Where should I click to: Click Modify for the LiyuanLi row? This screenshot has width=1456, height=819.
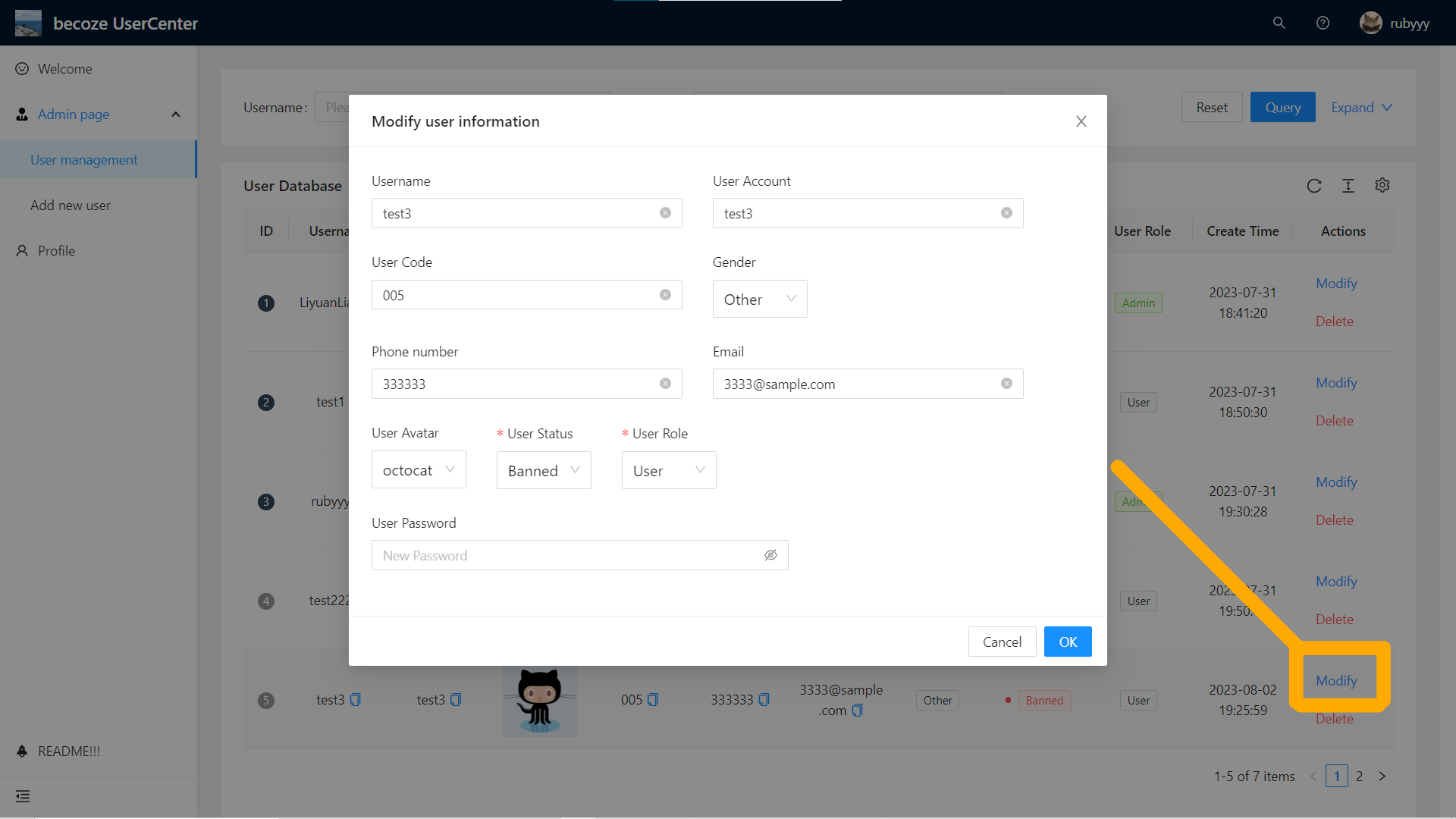tap(1336, 283)
